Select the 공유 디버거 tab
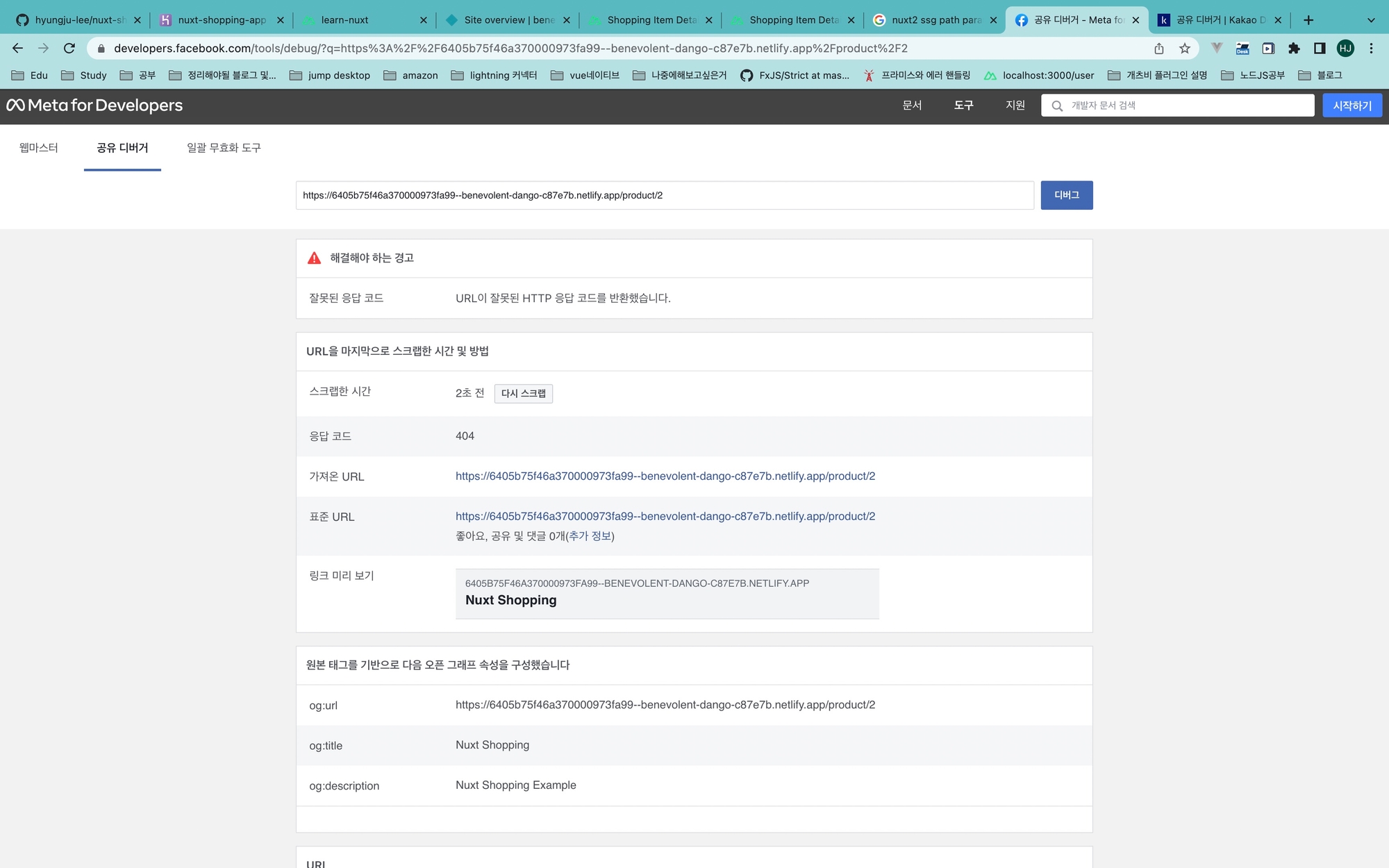 tap(122, 148)
